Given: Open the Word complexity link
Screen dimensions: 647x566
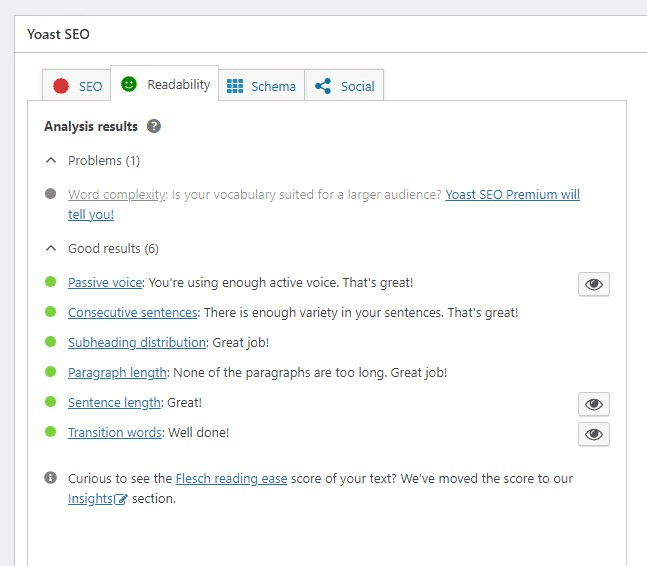Looking at the screenshot, I should [x=117, y=194].
